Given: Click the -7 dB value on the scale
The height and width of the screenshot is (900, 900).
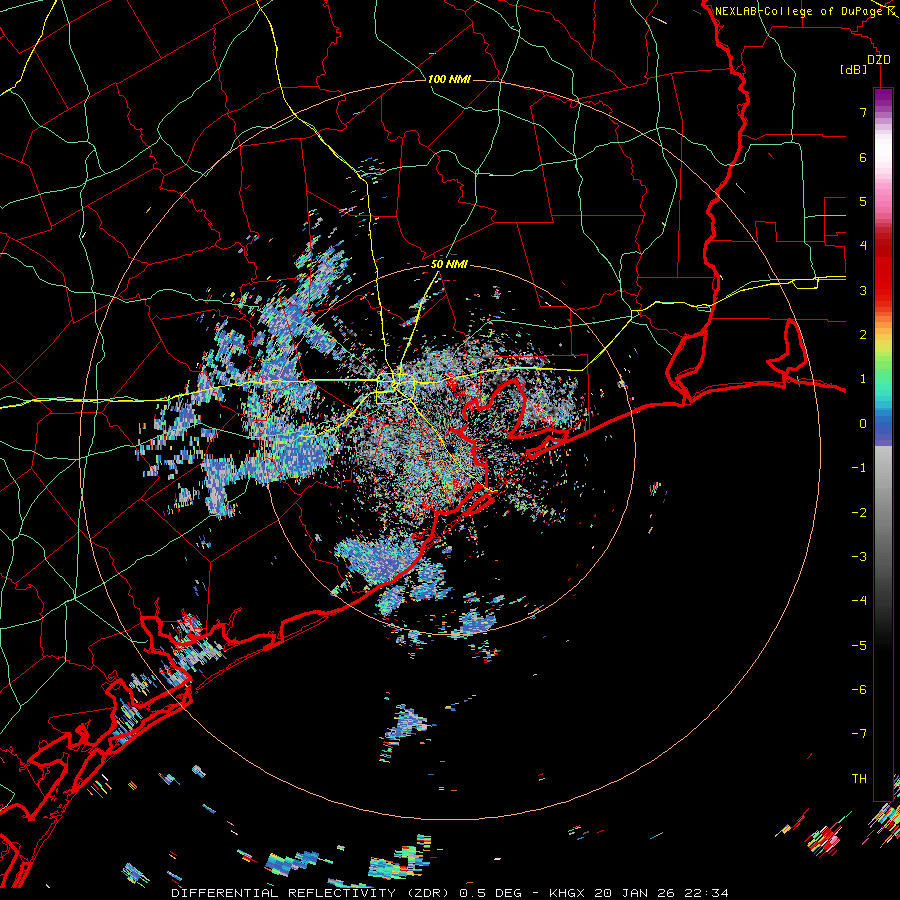Looking at the screenshot, I should pyautogui.click(x=859, y=734).
